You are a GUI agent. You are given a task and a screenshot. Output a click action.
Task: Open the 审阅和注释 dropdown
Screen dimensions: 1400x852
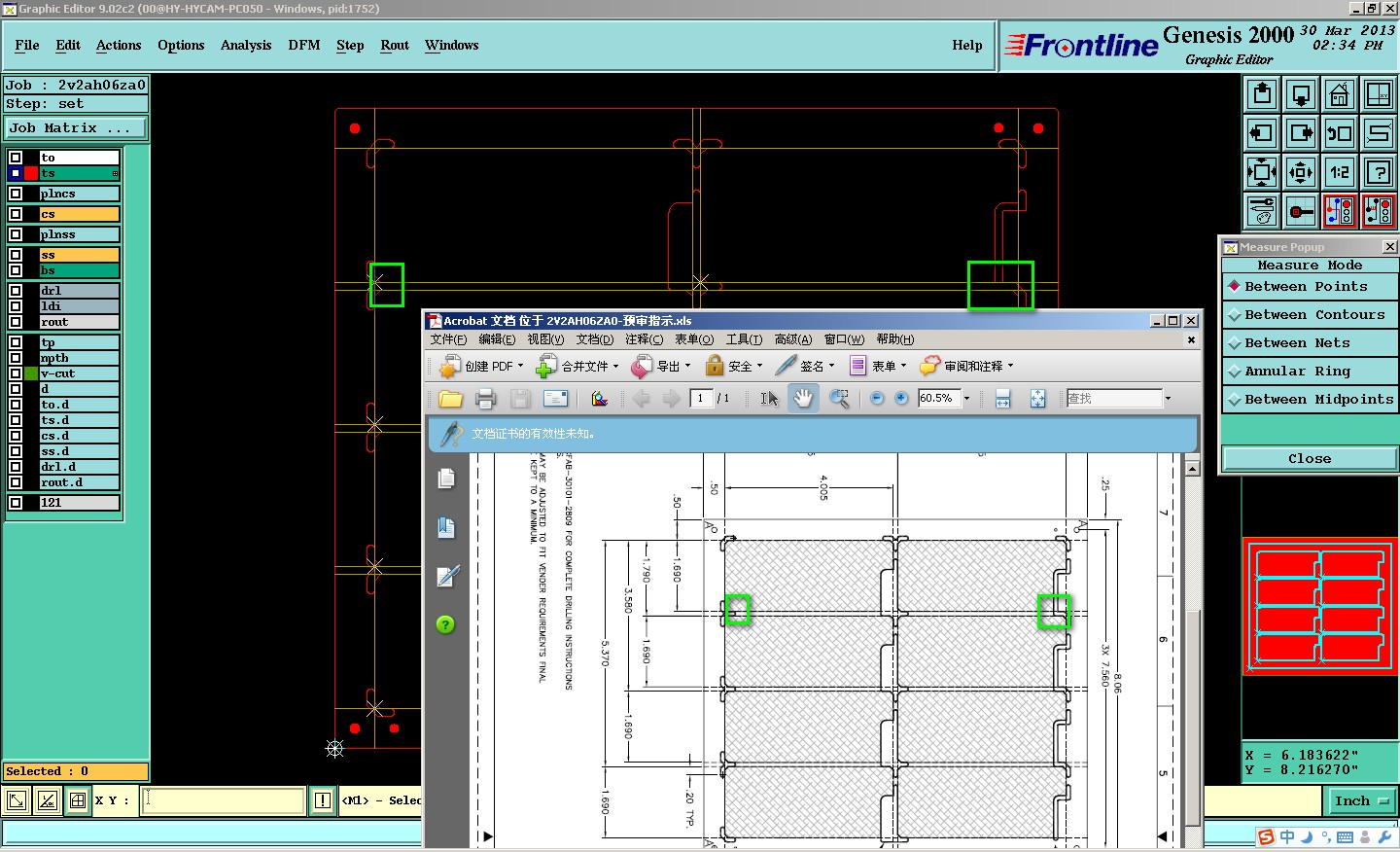[967, 367]
